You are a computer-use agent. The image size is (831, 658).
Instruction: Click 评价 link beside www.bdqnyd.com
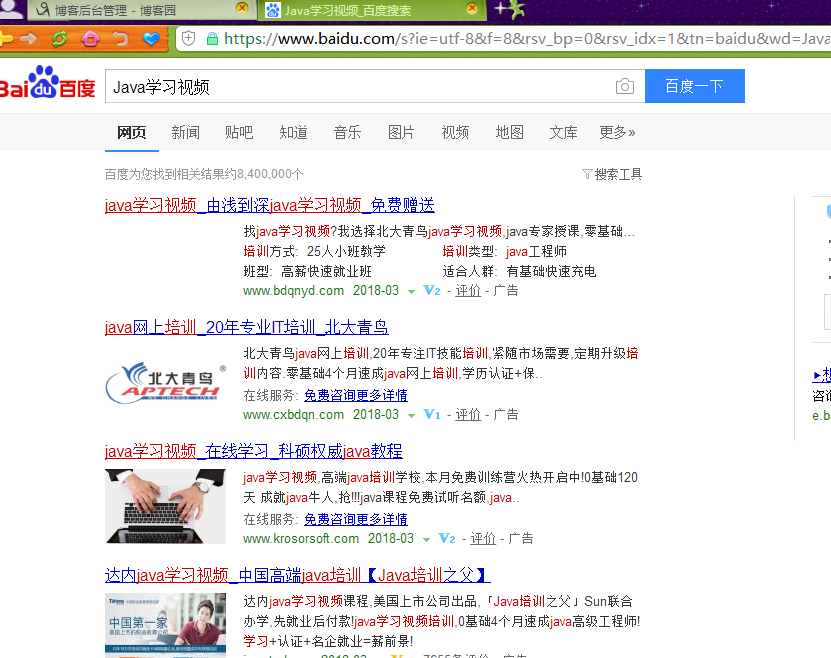tap(468, 290)
